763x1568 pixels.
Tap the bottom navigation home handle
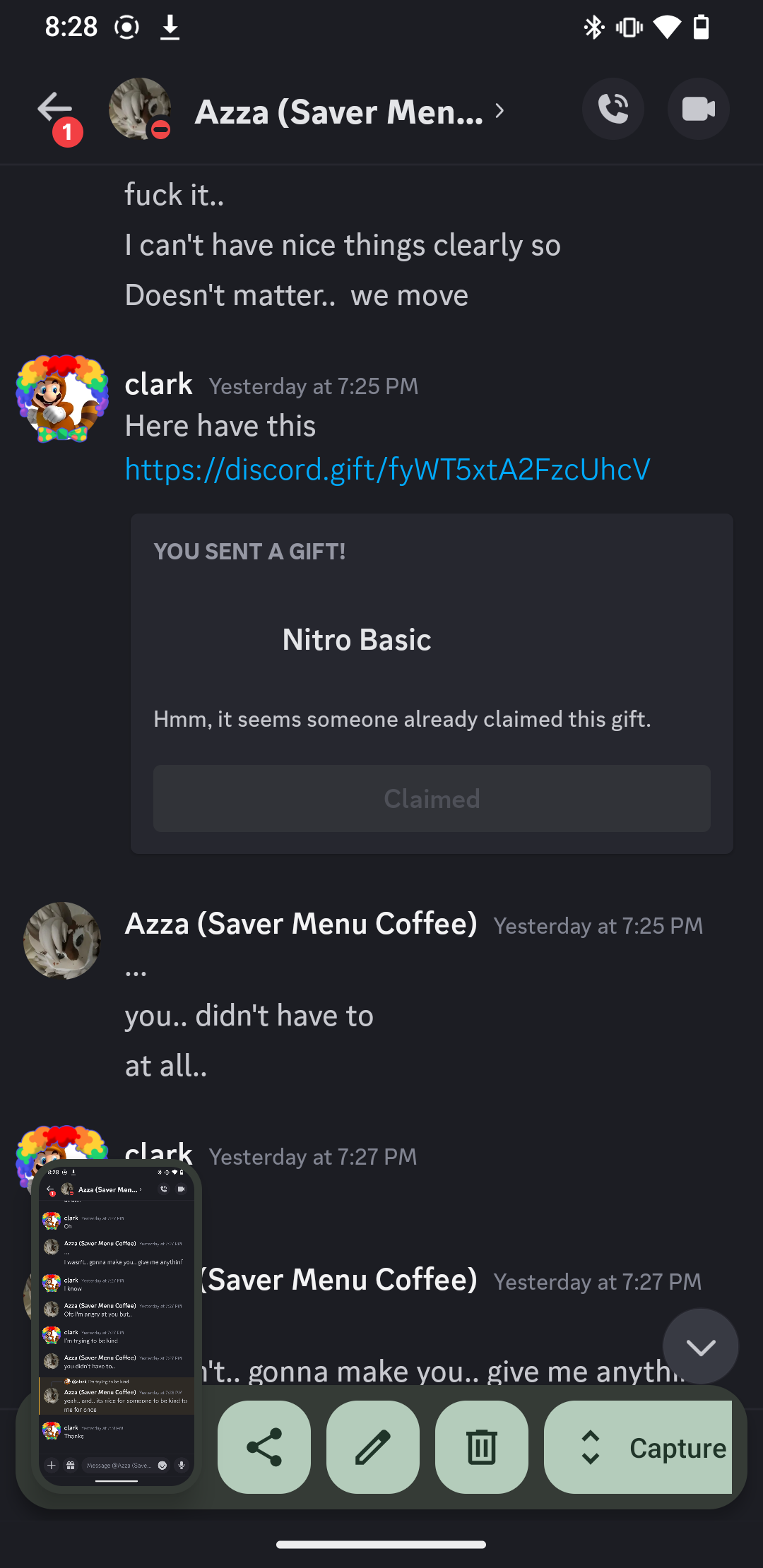click(x=381, y=1545)
